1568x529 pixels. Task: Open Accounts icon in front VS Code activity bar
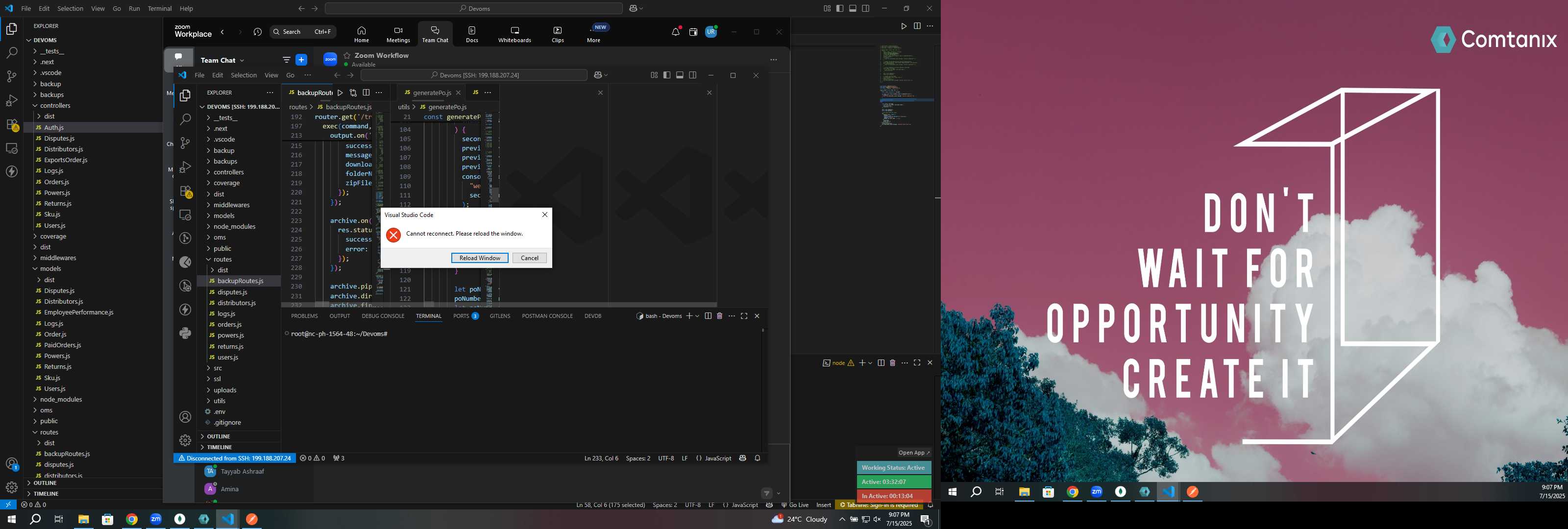point(186,417)
